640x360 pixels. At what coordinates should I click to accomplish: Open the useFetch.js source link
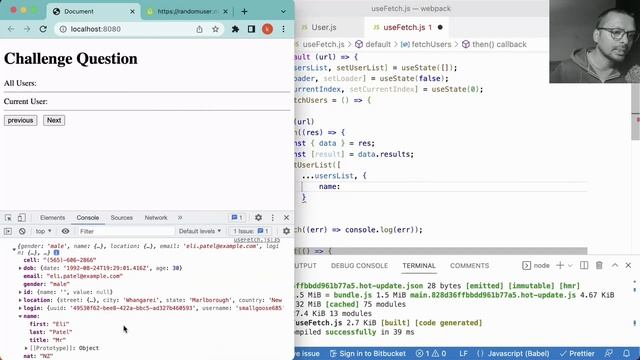[x=257, y=240]
